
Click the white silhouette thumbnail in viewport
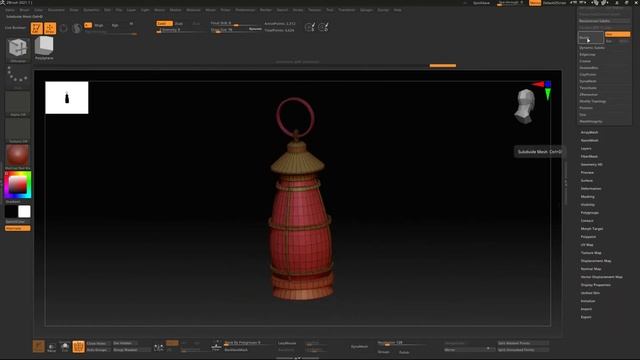tap(67, 98)
